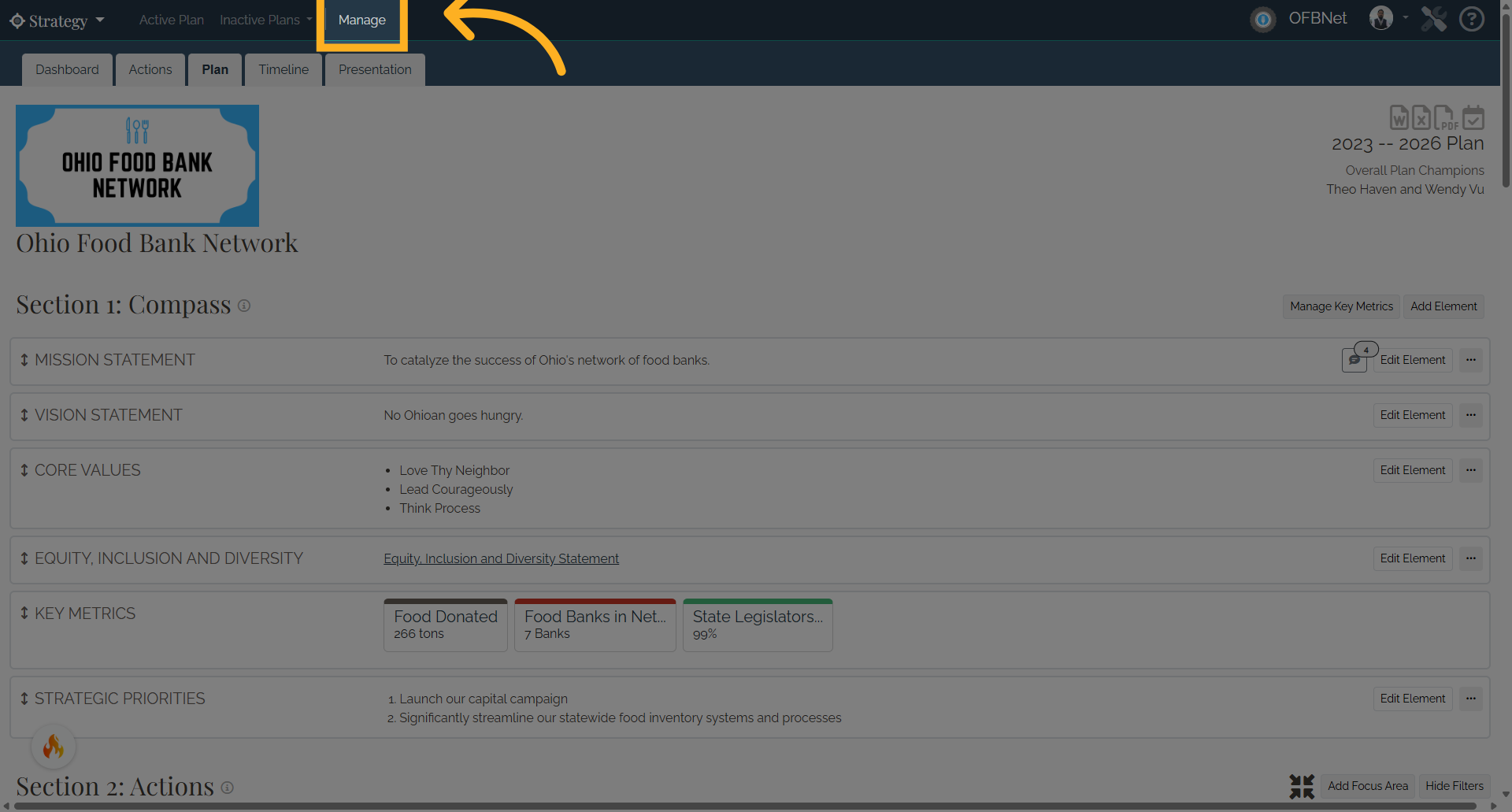Expand the Inactive Plans dropdown
Image resolution: width=1512 pixels, height=812 pixels.
point(309,20)
